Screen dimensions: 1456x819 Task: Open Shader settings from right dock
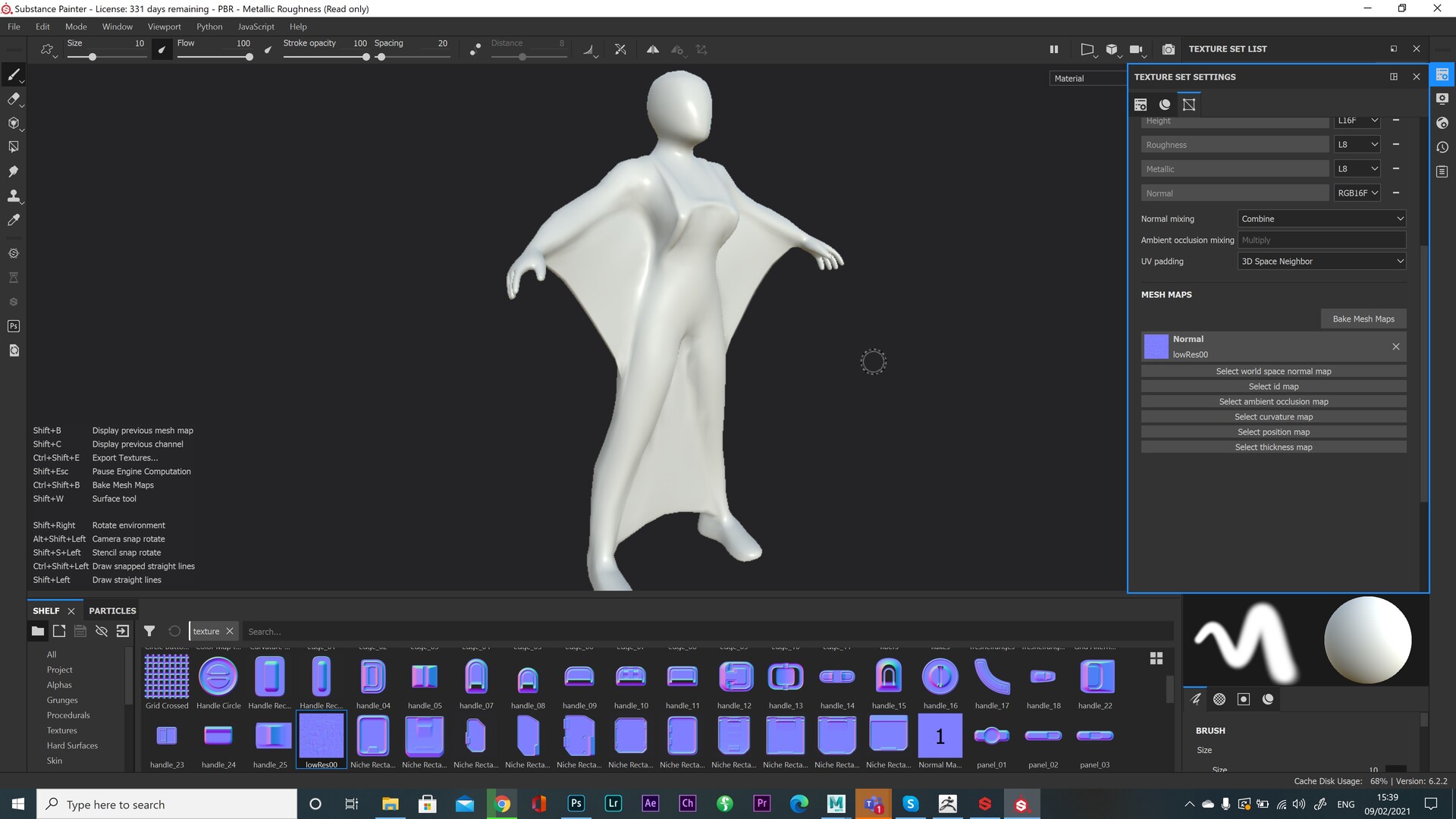pyautogui.click(x=1442, y=123)
